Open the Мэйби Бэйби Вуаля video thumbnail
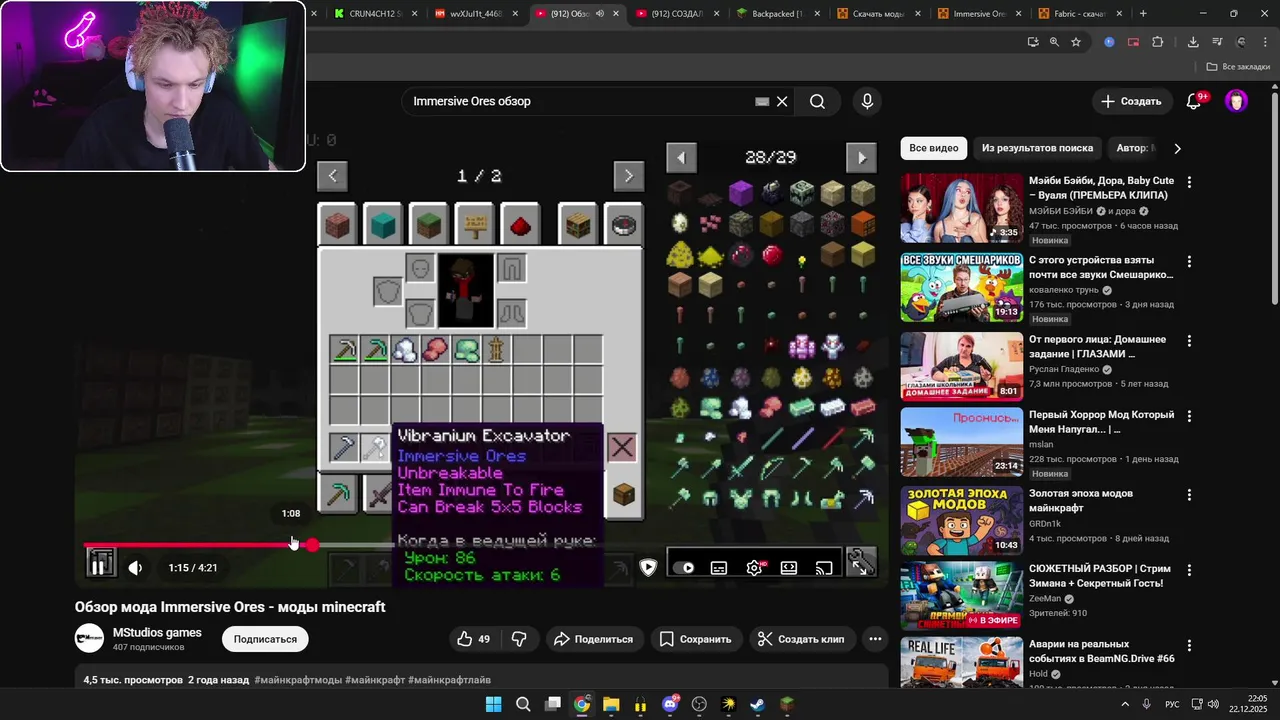Screen dimensions: 1280x720 (x=961, y=208)
